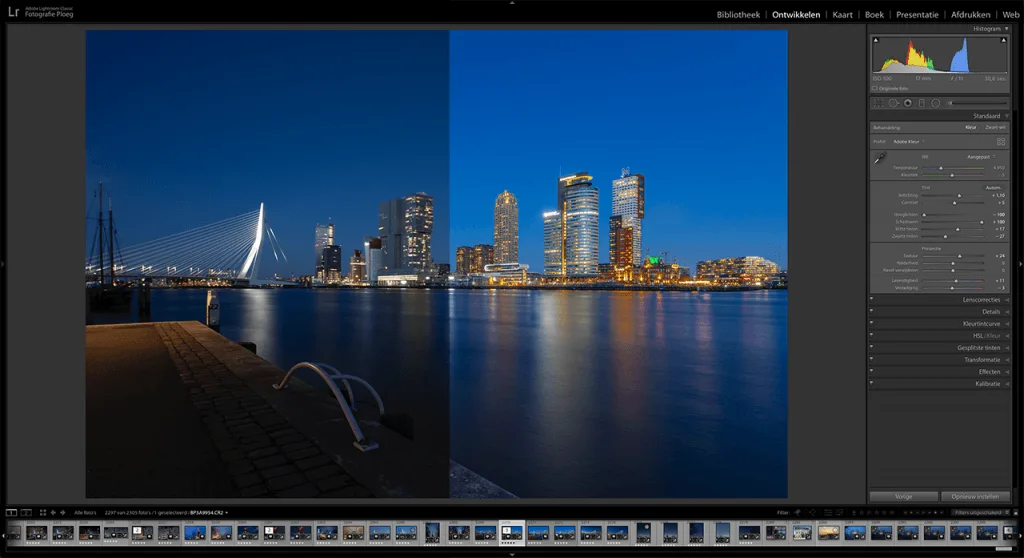Screen dimensions: 1024x558
Task: Open the white balance Aangepast dropdown
Action: point(981,157)
